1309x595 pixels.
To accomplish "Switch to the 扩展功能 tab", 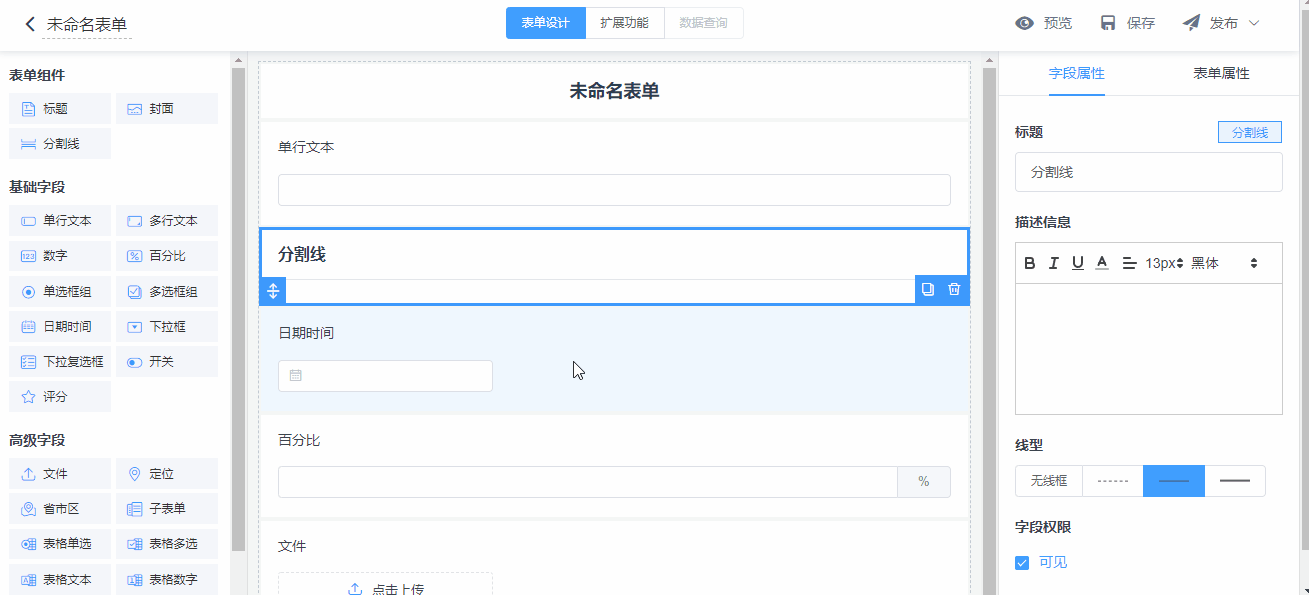I will click(624, 23).
